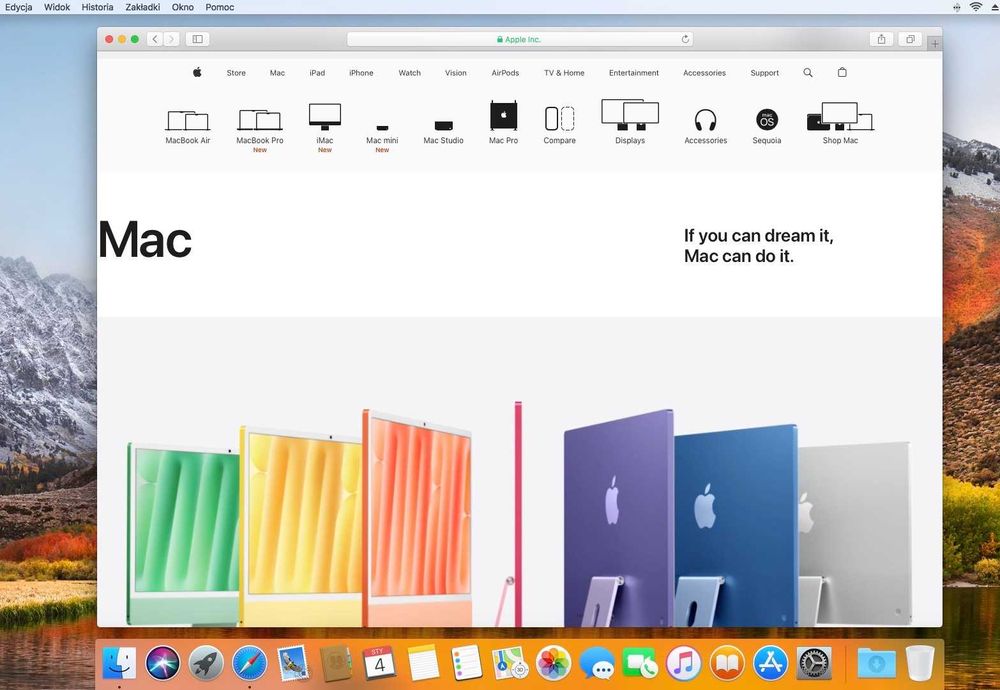Open the MacBook Air product icon

tap(188, 121)
